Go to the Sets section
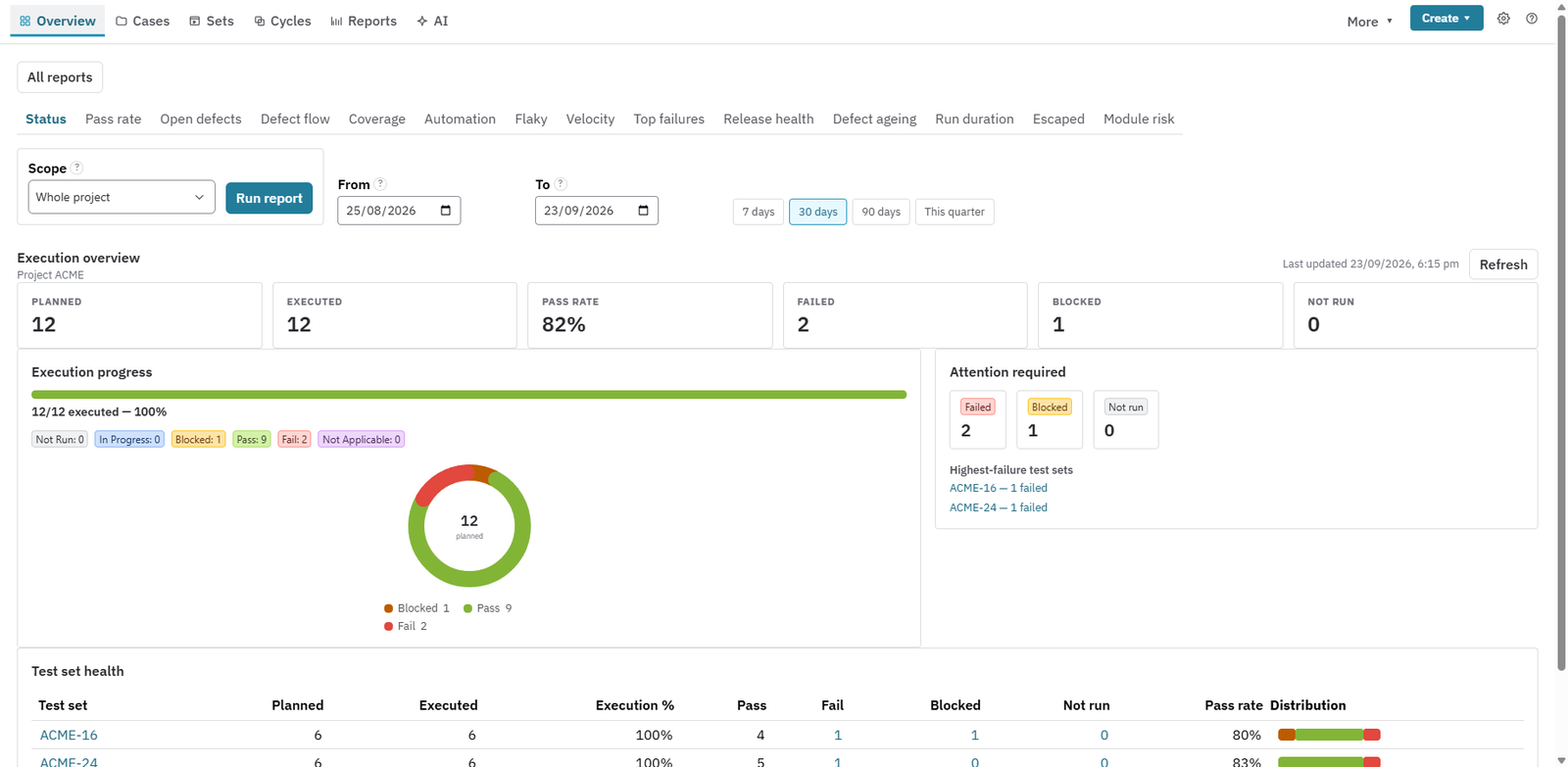1568x767 pixels. [212, 21]
